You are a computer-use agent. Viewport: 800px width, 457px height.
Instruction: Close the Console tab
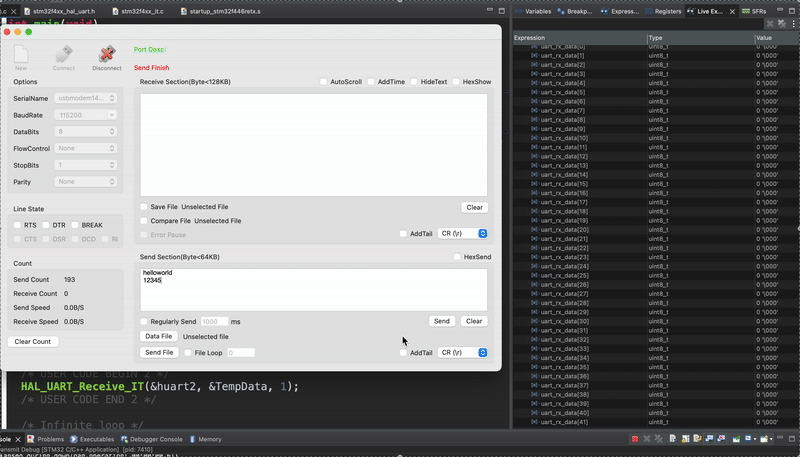pos(18,439)
